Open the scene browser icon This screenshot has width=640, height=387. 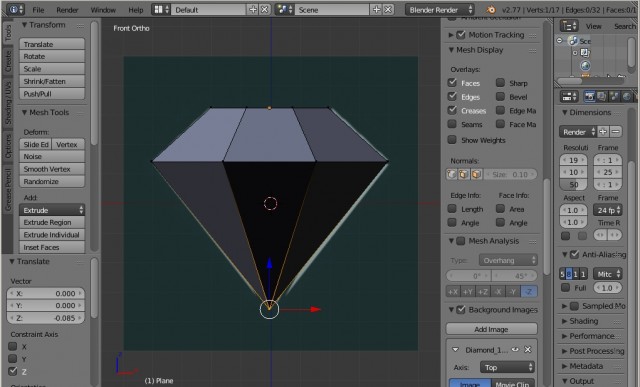284,9
